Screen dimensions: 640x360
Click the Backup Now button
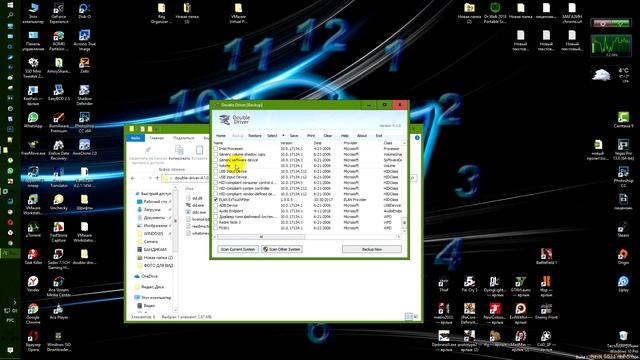coord(371,249)
